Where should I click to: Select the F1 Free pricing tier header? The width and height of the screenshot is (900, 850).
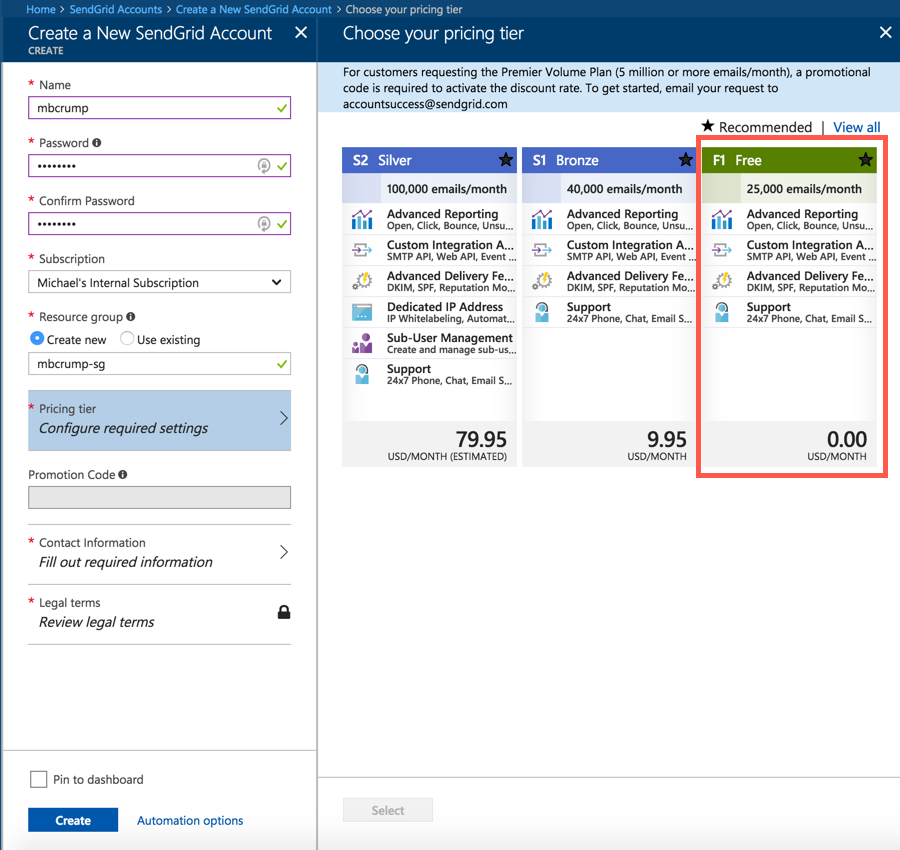coord(789,160)
